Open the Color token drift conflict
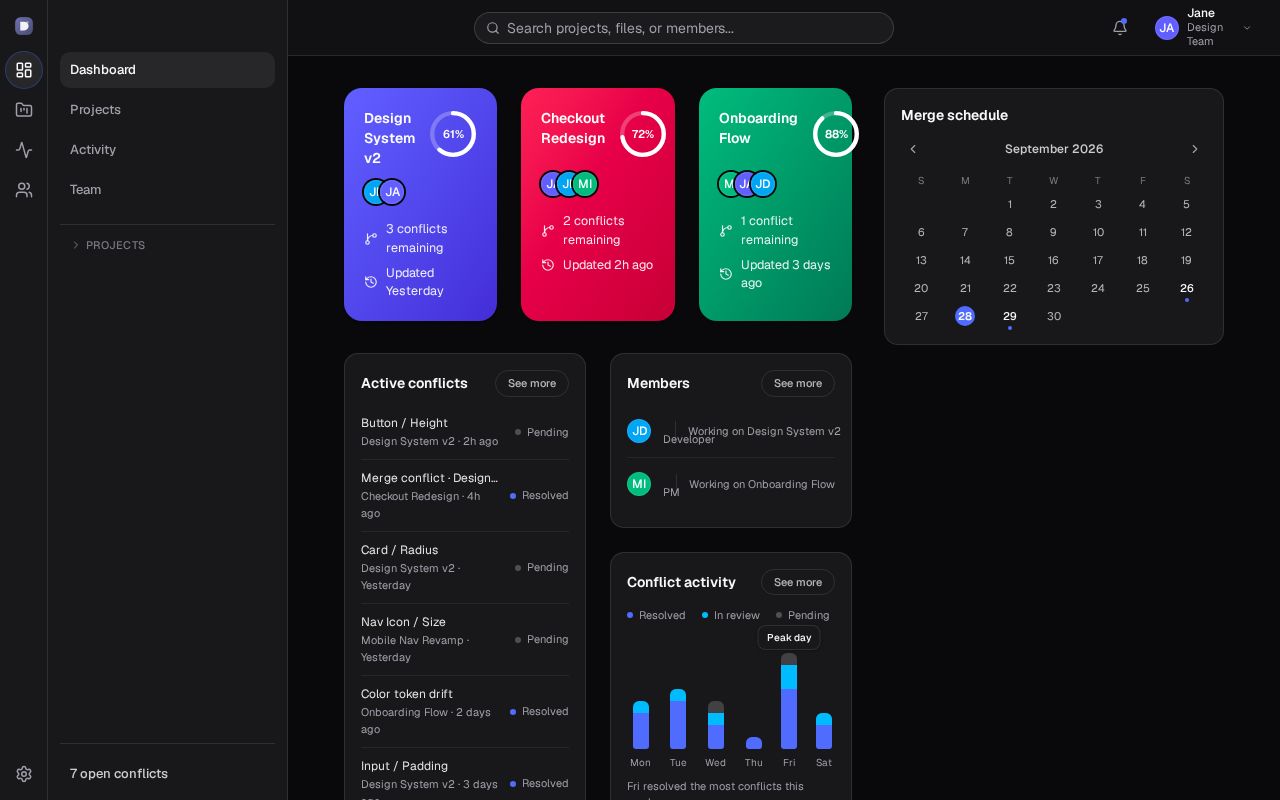 465,711
